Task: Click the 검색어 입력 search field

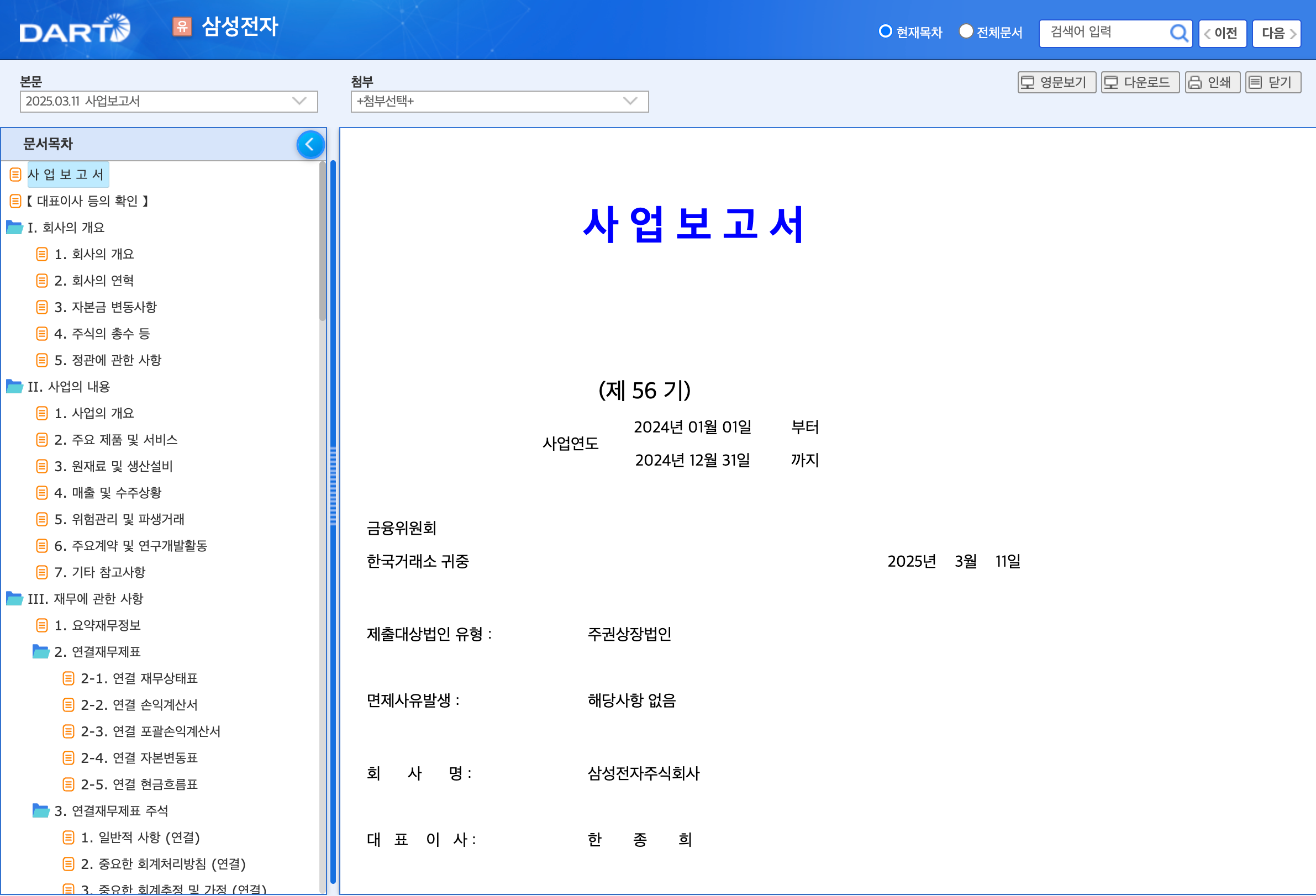Action: (x=1104, y=33)
